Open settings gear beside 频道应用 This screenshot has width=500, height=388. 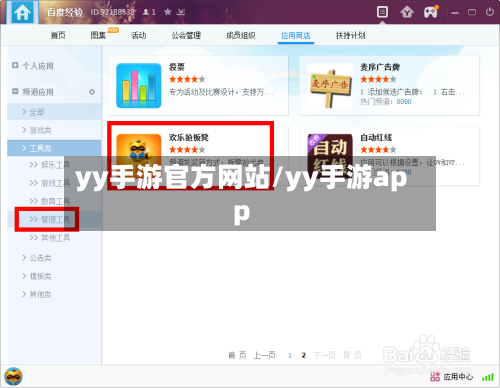pyautogui.click(x=92, y=92)
